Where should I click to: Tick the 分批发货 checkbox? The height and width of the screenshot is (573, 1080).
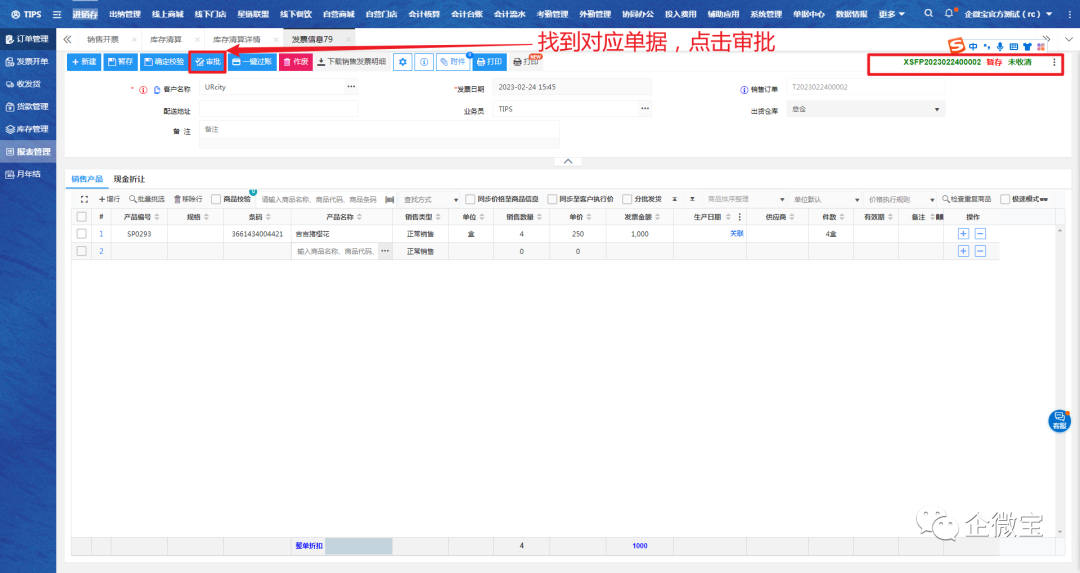click(x=627, y=199)
